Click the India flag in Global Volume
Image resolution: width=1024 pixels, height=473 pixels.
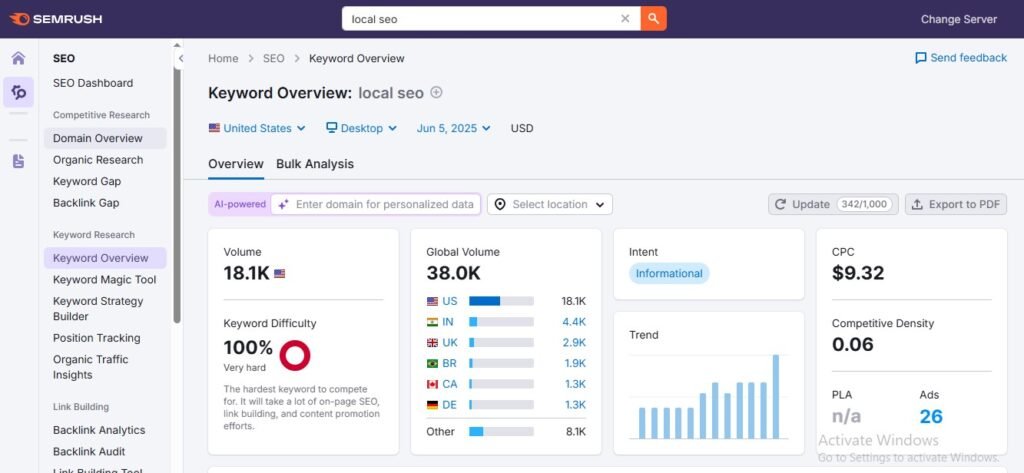pos(432,322)
